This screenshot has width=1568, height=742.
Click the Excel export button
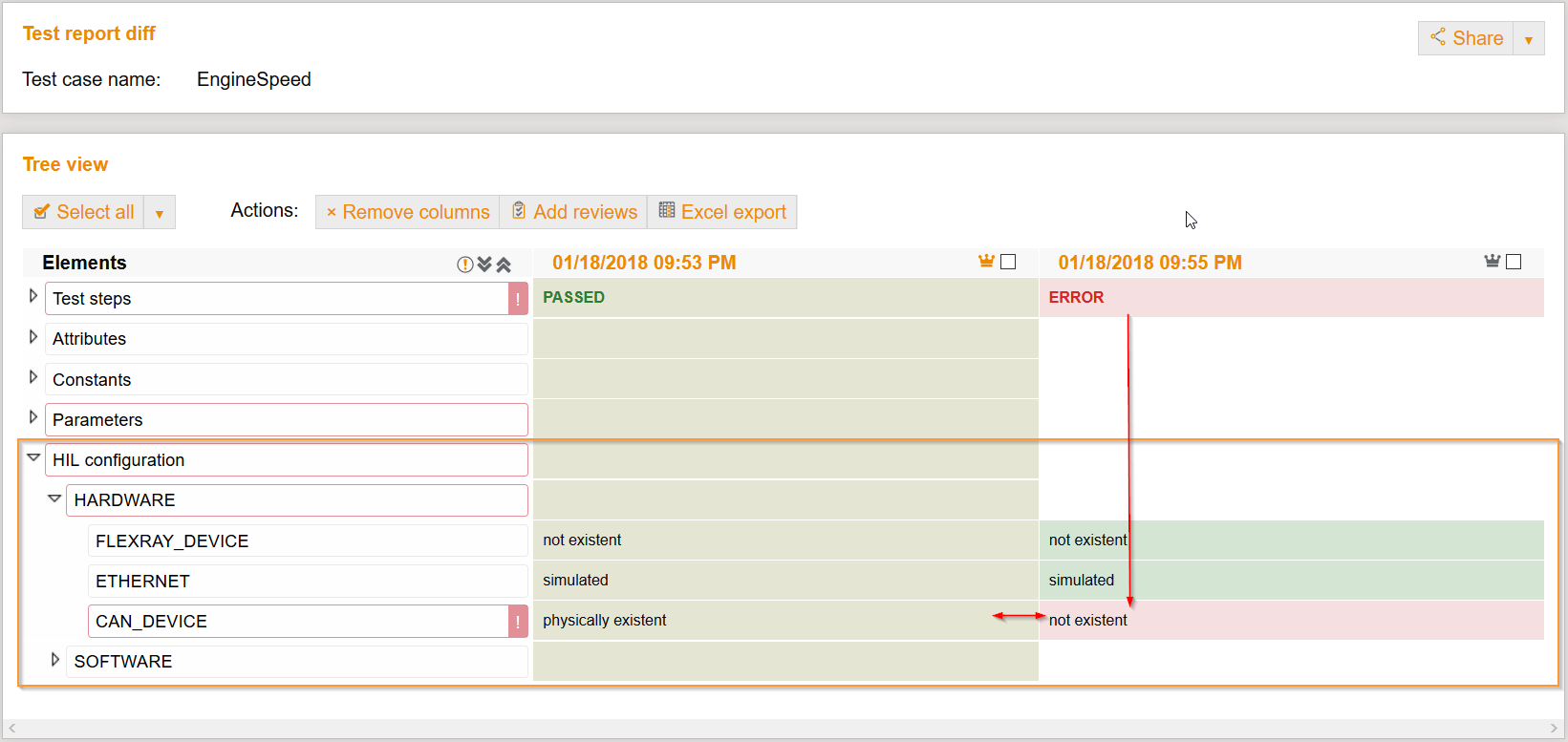tap(722, 212)
